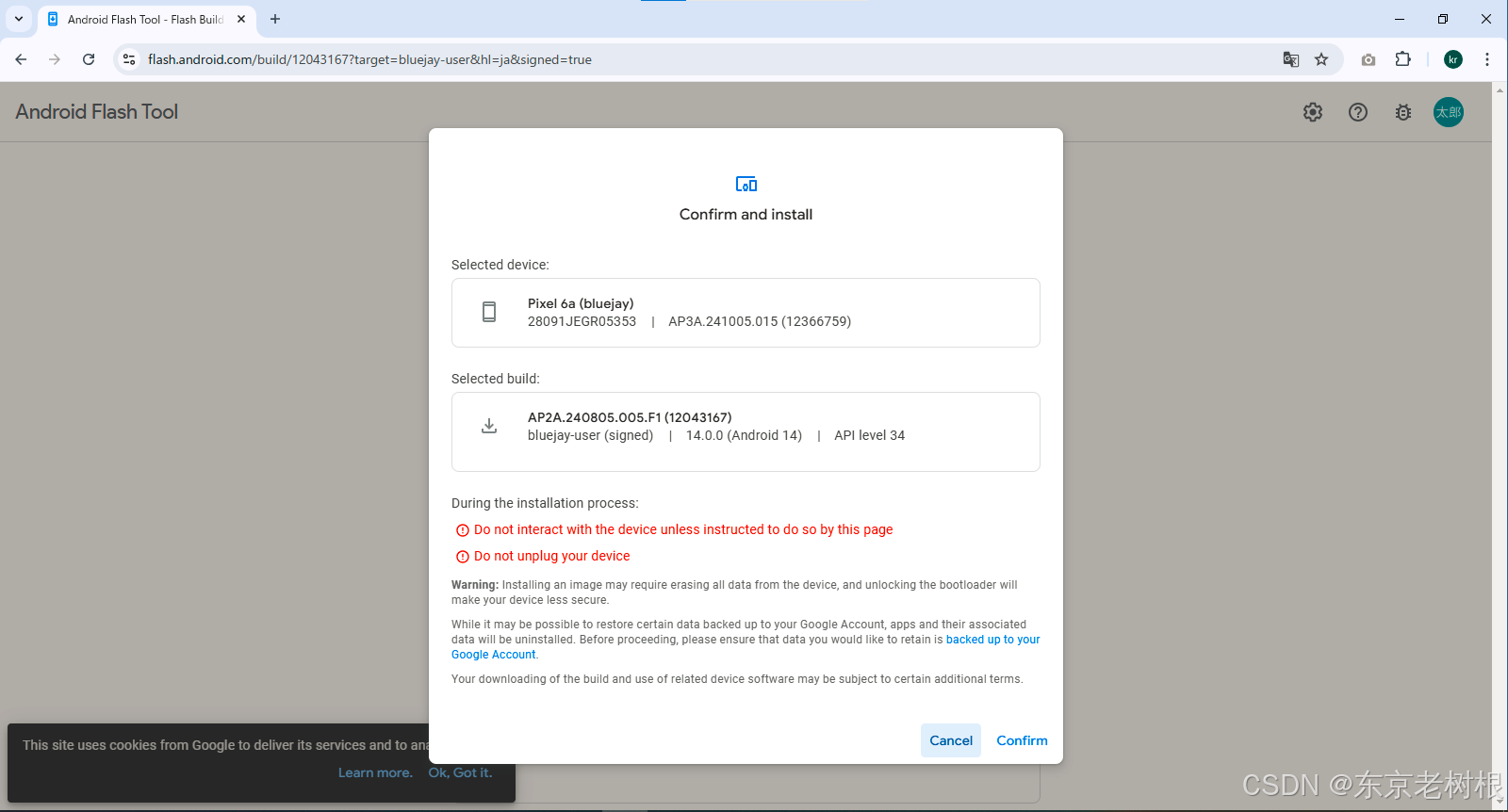Click 'Do not unplug your device' warning text

(552, 556)
